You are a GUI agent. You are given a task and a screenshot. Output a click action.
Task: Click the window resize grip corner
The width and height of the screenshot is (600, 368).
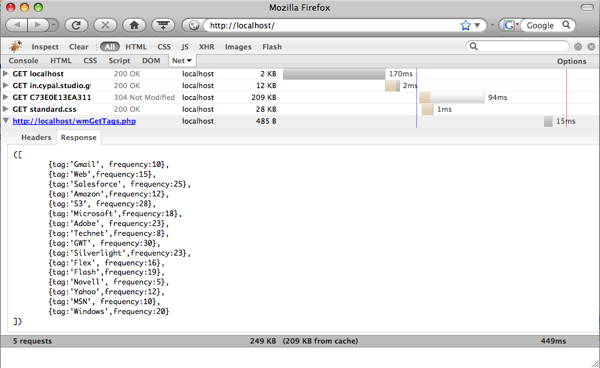594,363
